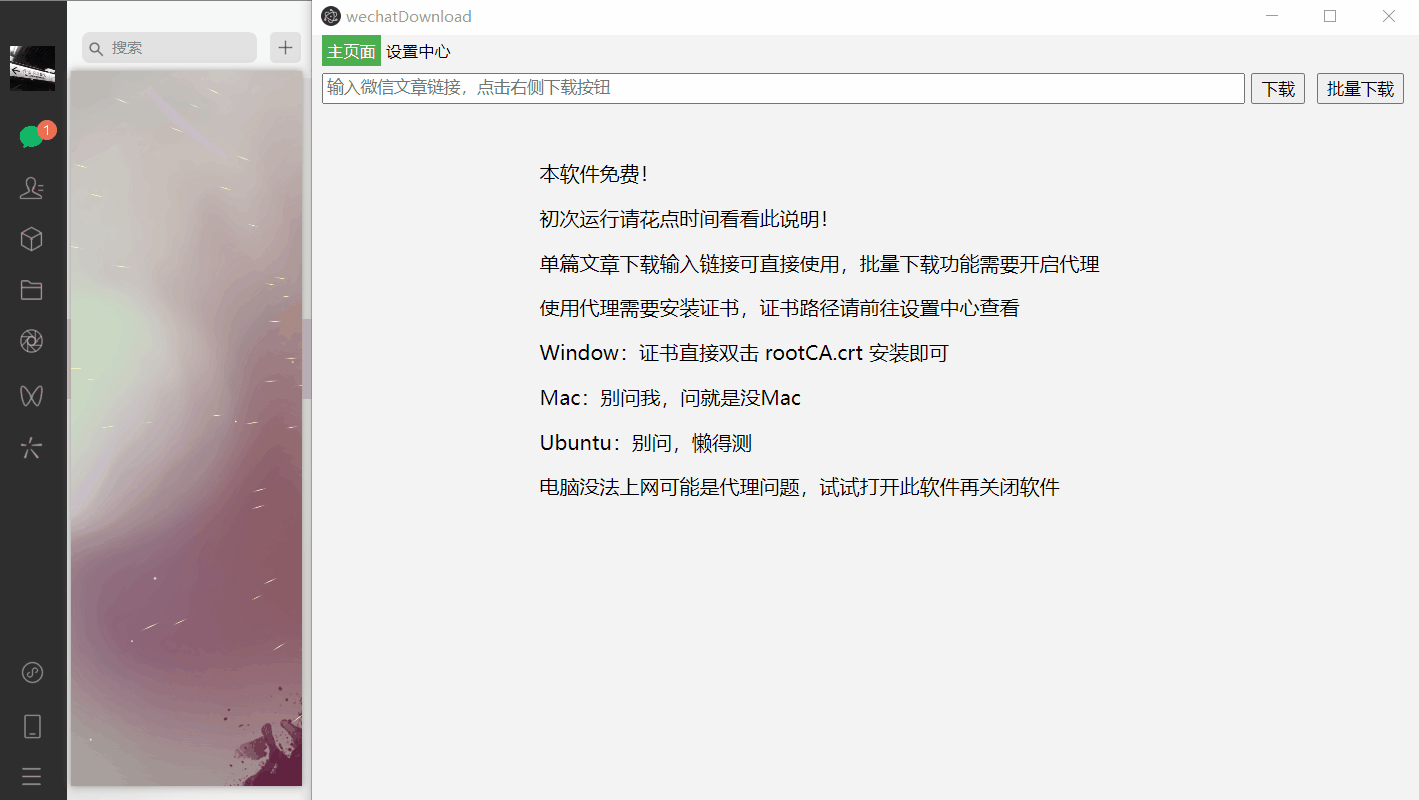Click the line "Mac:别问我,问就是没Mac"
Image resolution: width=1419 pixels, height=800 pixels.
coord(670,398)
